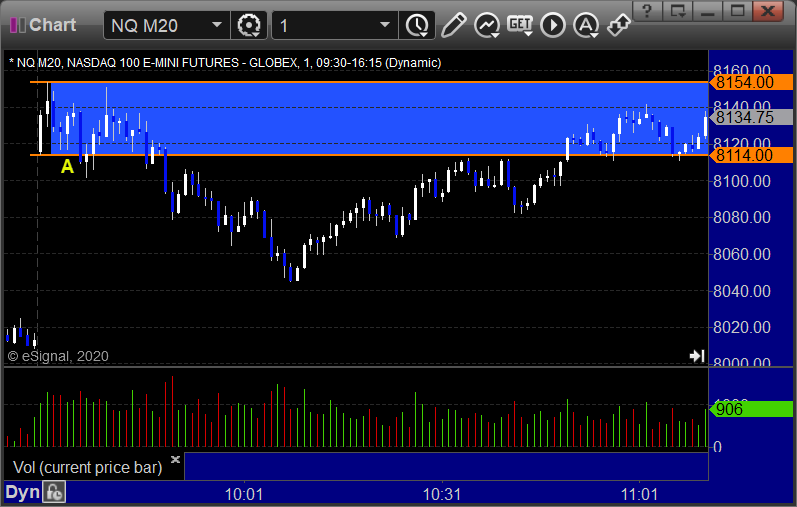Click the GET tools button

click(x=519, y=25)
